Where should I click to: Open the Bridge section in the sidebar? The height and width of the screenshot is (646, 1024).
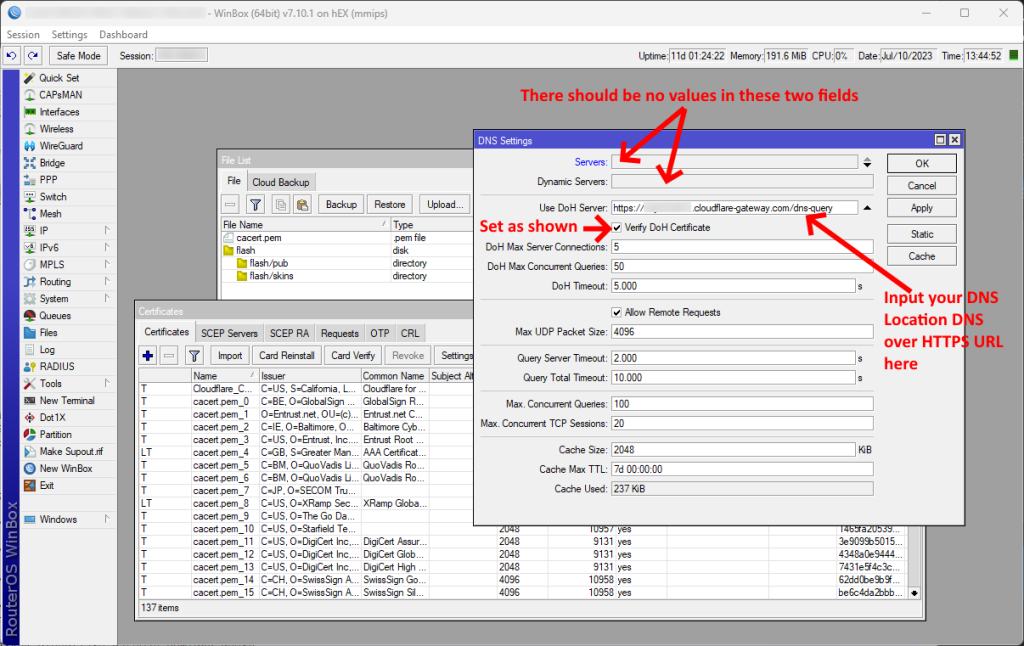(x=52, y=163)
